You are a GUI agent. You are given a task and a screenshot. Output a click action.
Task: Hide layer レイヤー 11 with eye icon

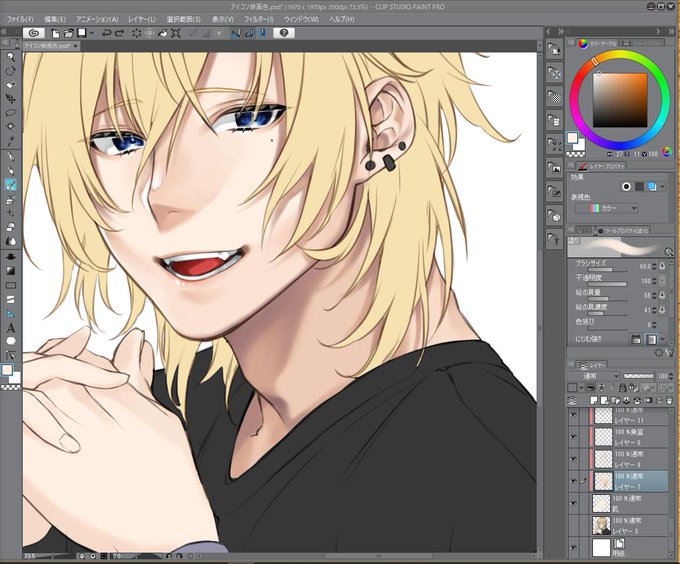coord(573,415)
